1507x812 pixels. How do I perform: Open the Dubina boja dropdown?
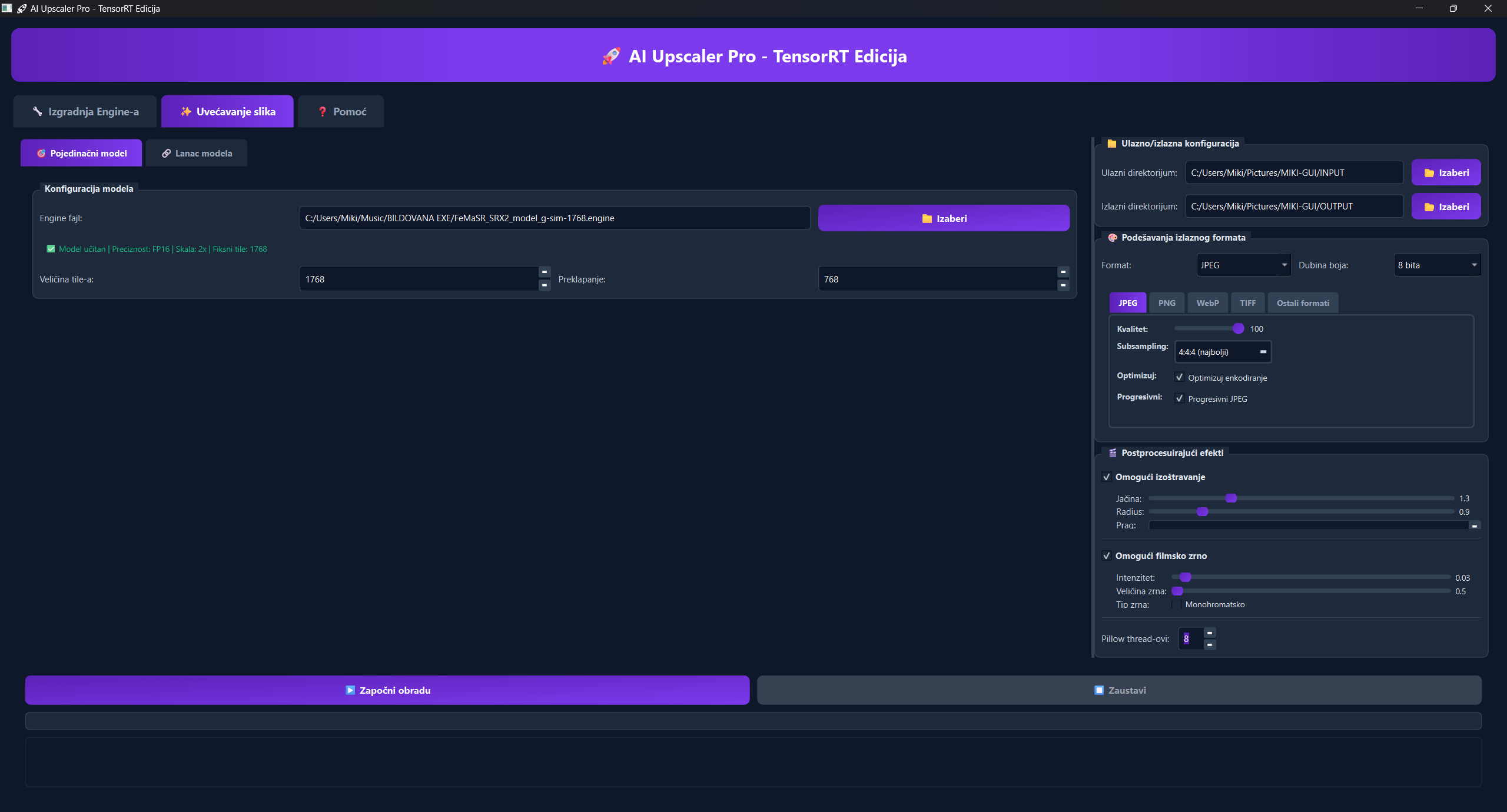pos(1437,265)
